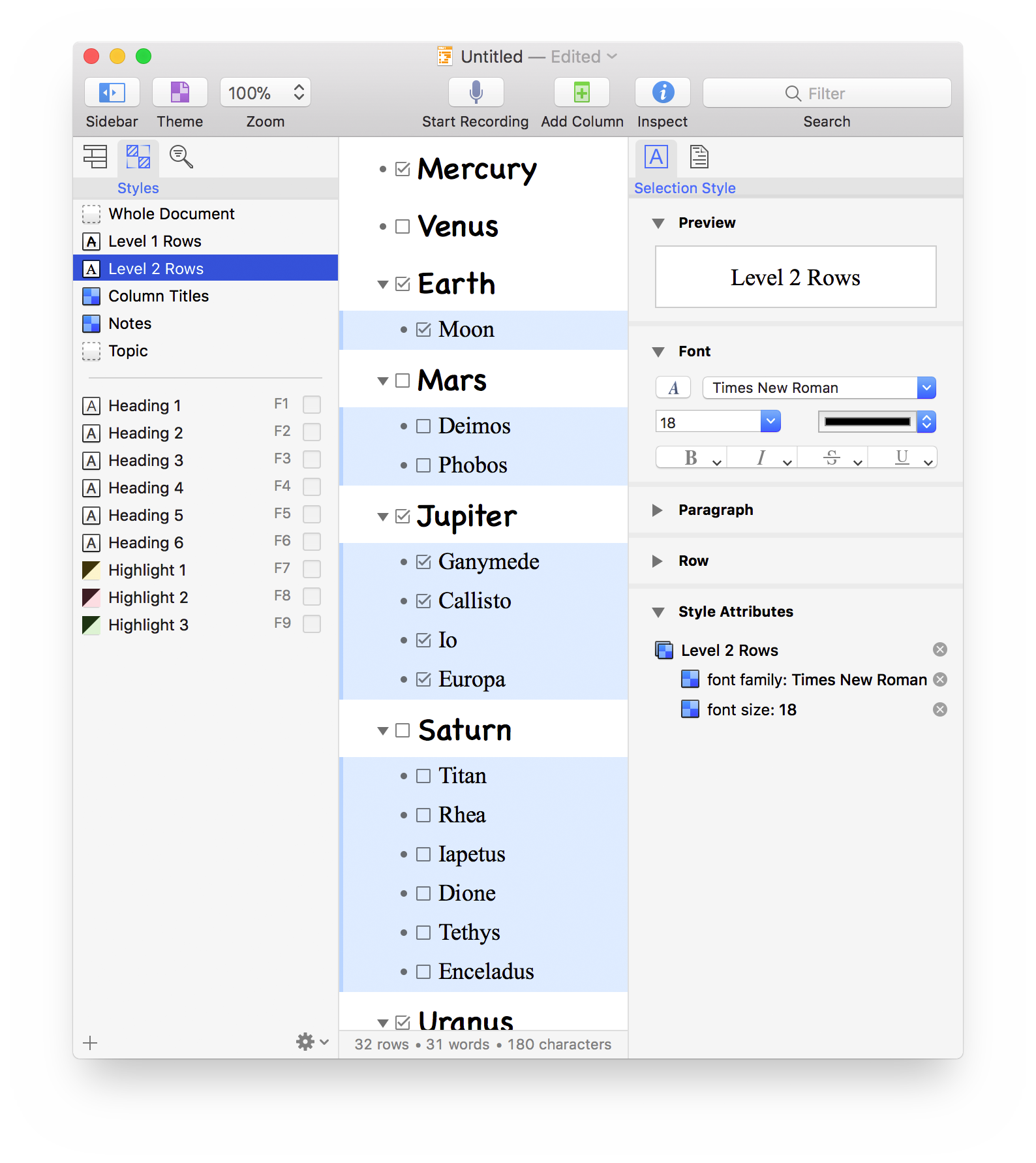The image size is (1036, 1163).
Task: Toggle the Sidebar toolbar button
Action: pyautogui.click(x=112, y=93)
